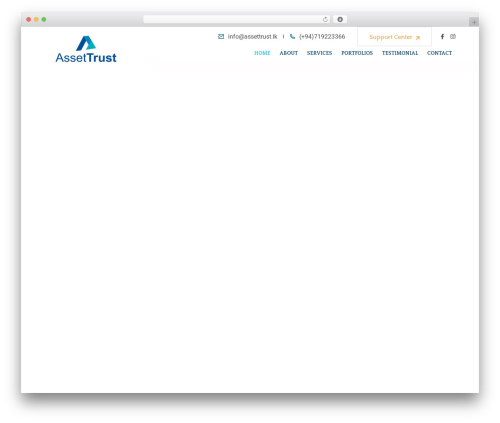Go to the HOME menu item
The height and width of the screenshot is (423, 500).
pos(262,53)
